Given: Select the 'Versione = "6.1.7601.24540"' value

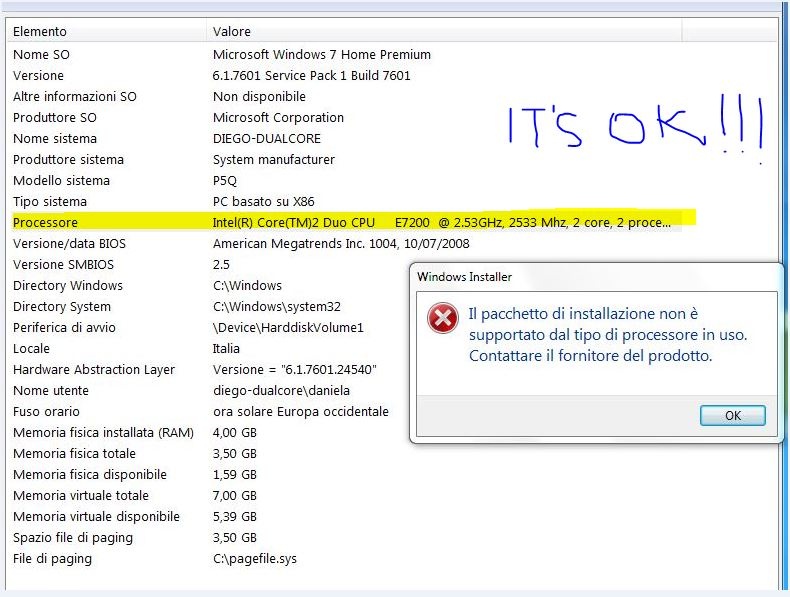Looking at the screenshot, I should click(x=295, y=370).
